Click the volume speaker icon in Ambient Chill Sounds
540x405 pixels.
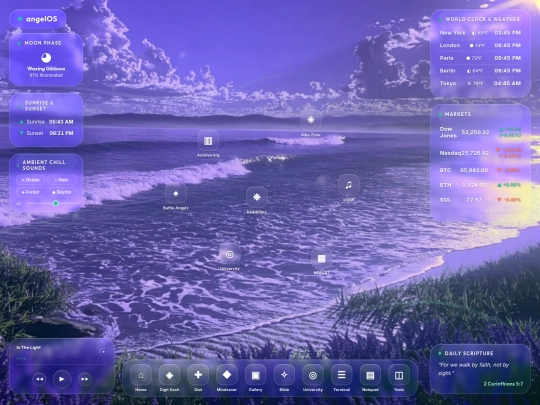point(19,204)
